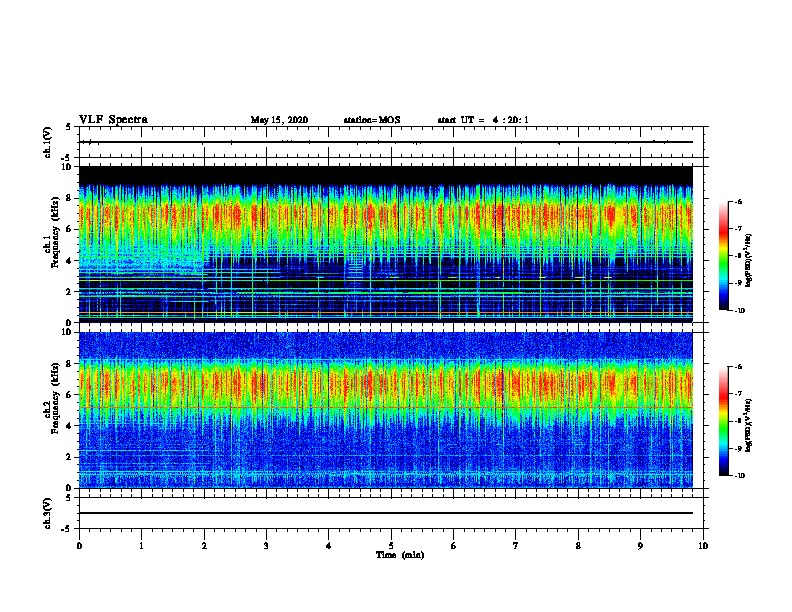Click the ch.2 spectrogram plot
The height and width of the screenshot is (612, 792).
386,410
